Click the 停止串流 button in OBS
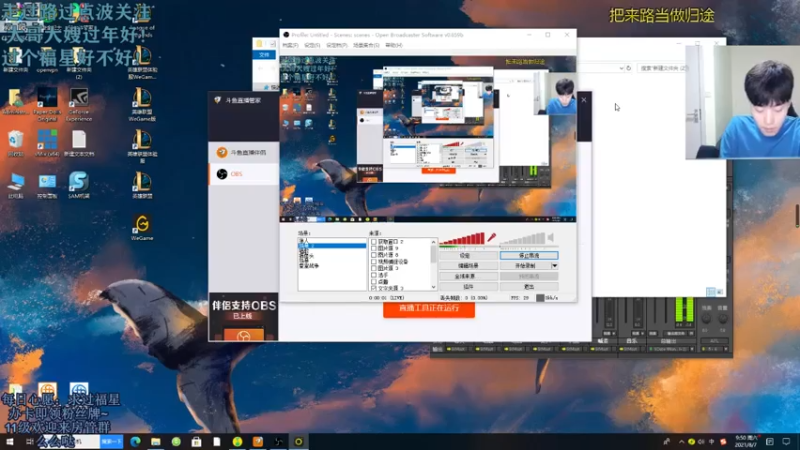 point(529,256)
